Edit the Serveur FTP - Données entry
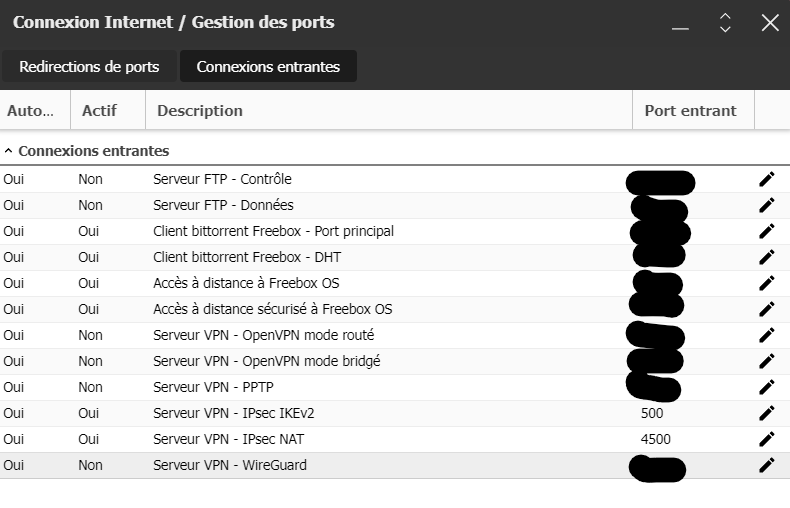The width and height of the screenshot is (790, 508). coord(766,205)
